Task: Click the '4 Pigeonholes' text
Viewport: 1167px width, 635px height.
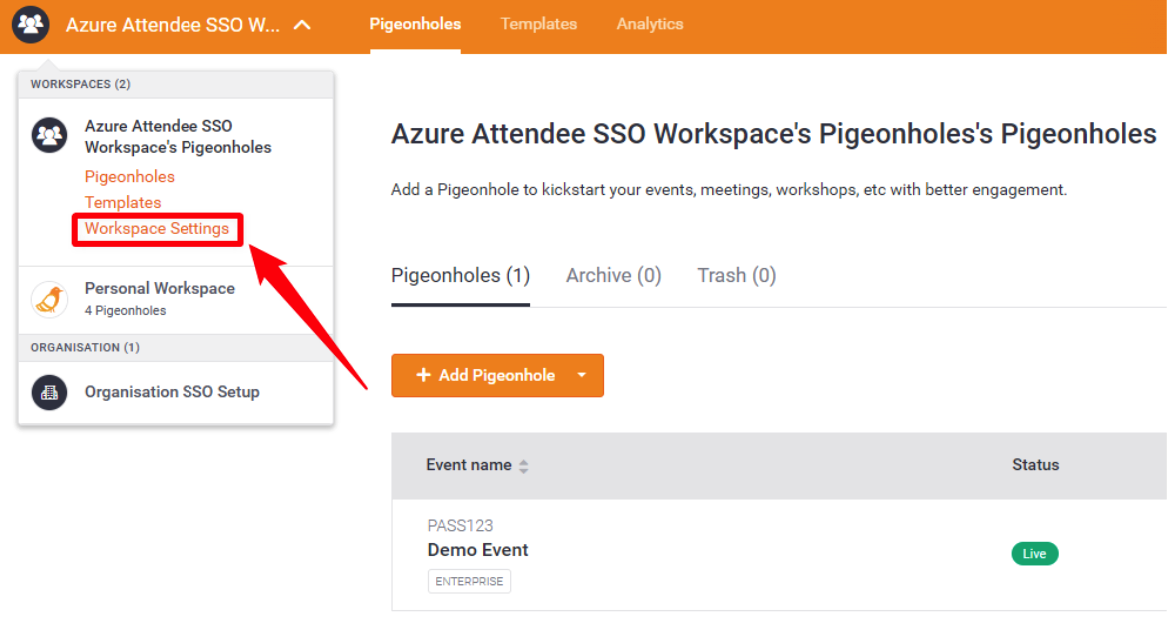Action: point(125,311)
